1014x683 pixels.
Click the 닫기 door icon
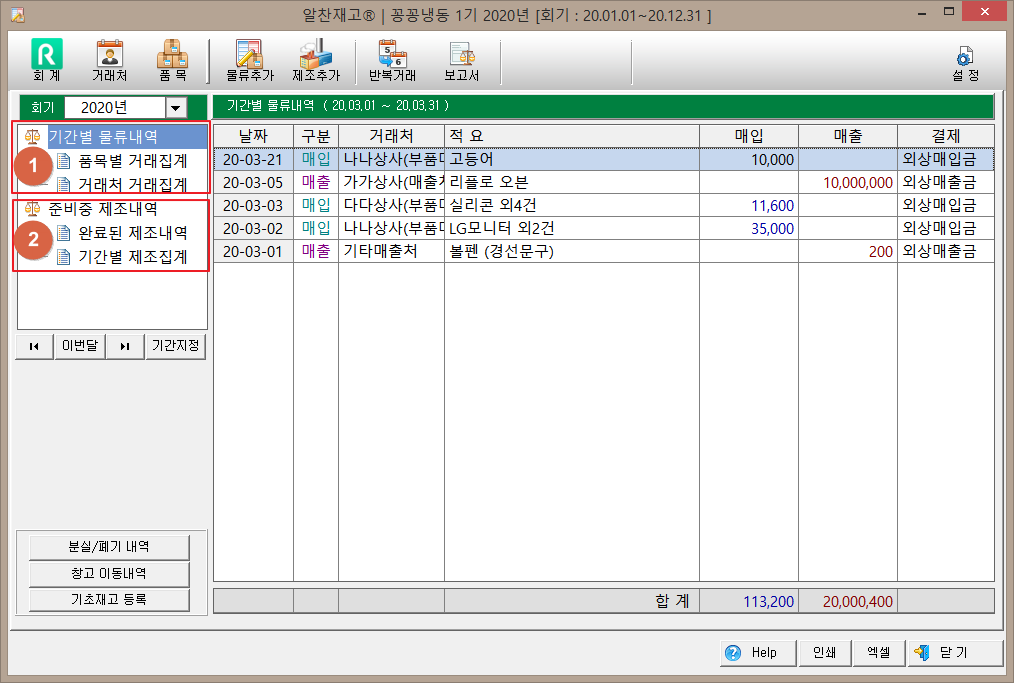[922, 653]
